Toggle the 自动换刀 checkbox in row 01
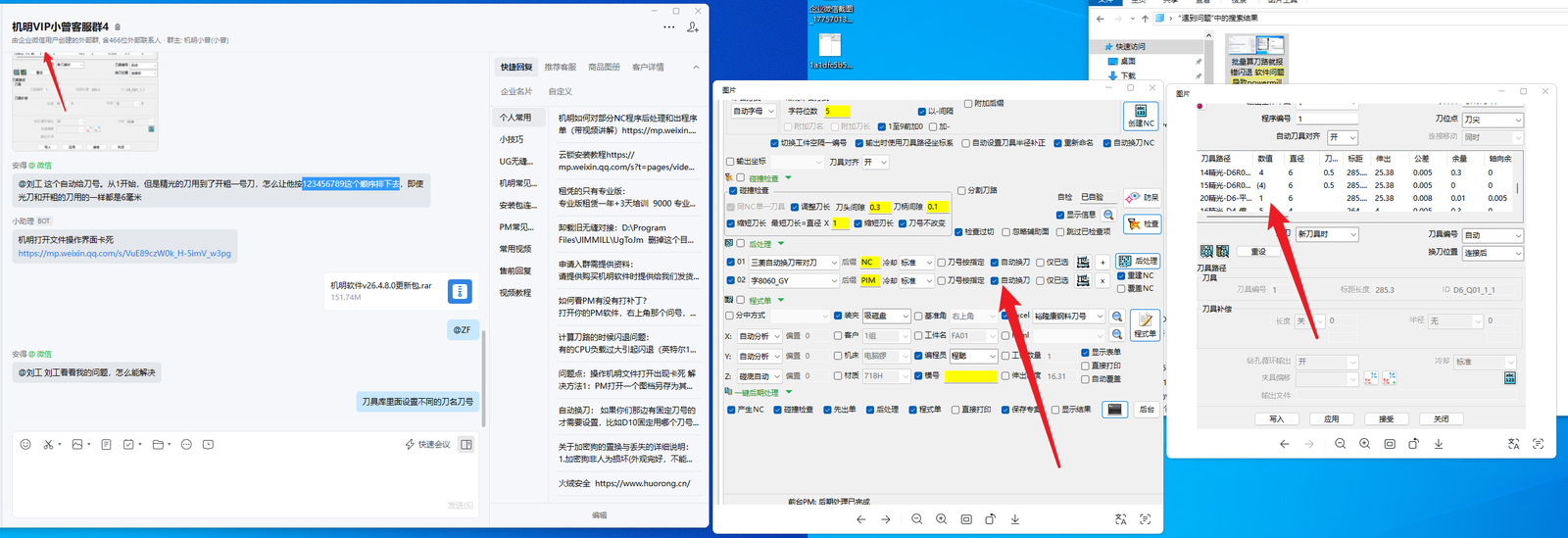 point(995,263)
